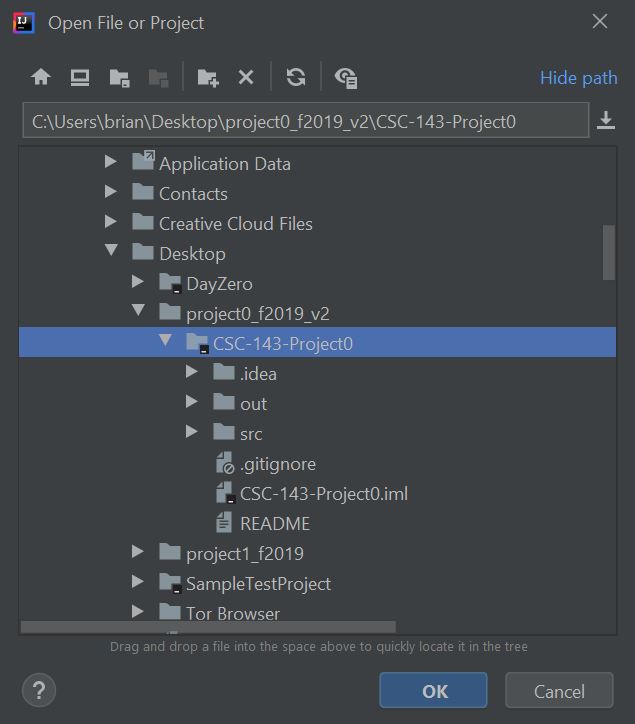Open path history download-arrow icon
This screenshot has width=635, height=724.
605,120
